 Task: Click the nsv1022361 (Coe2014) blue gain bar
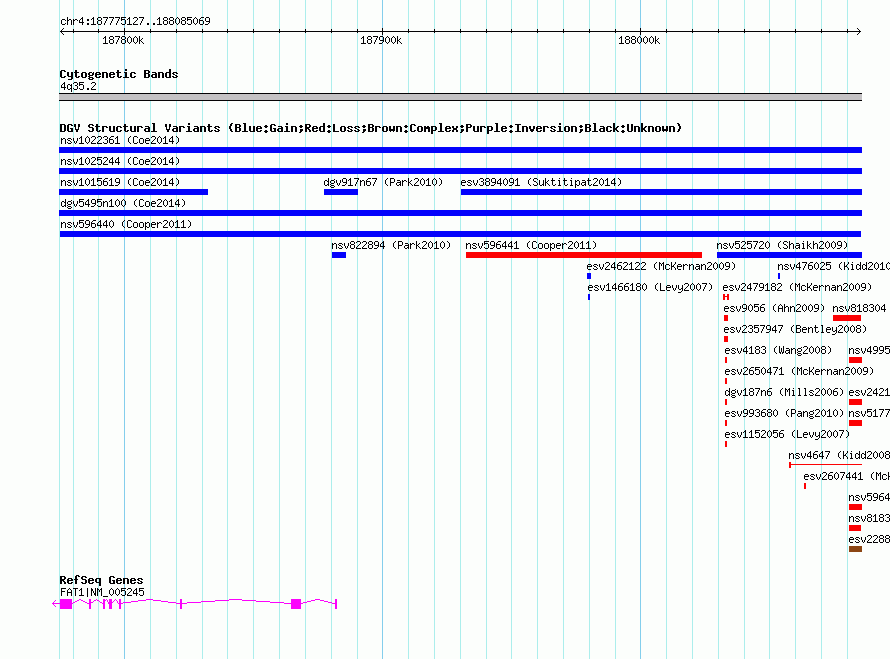coord(460,150)
